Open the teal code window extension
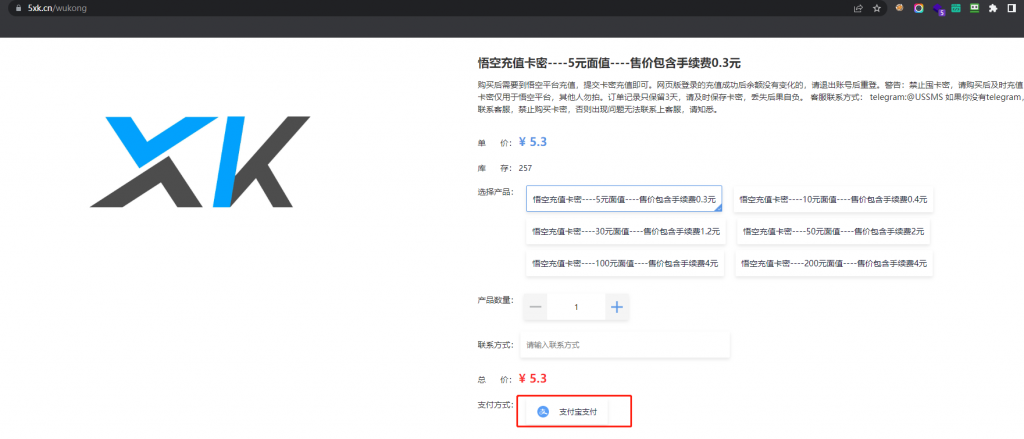 pyautogui.click(x=956, y=8)
